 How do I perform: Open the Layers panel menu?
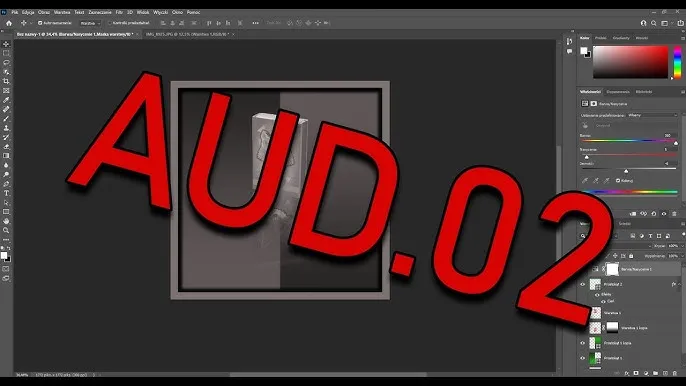682,224
